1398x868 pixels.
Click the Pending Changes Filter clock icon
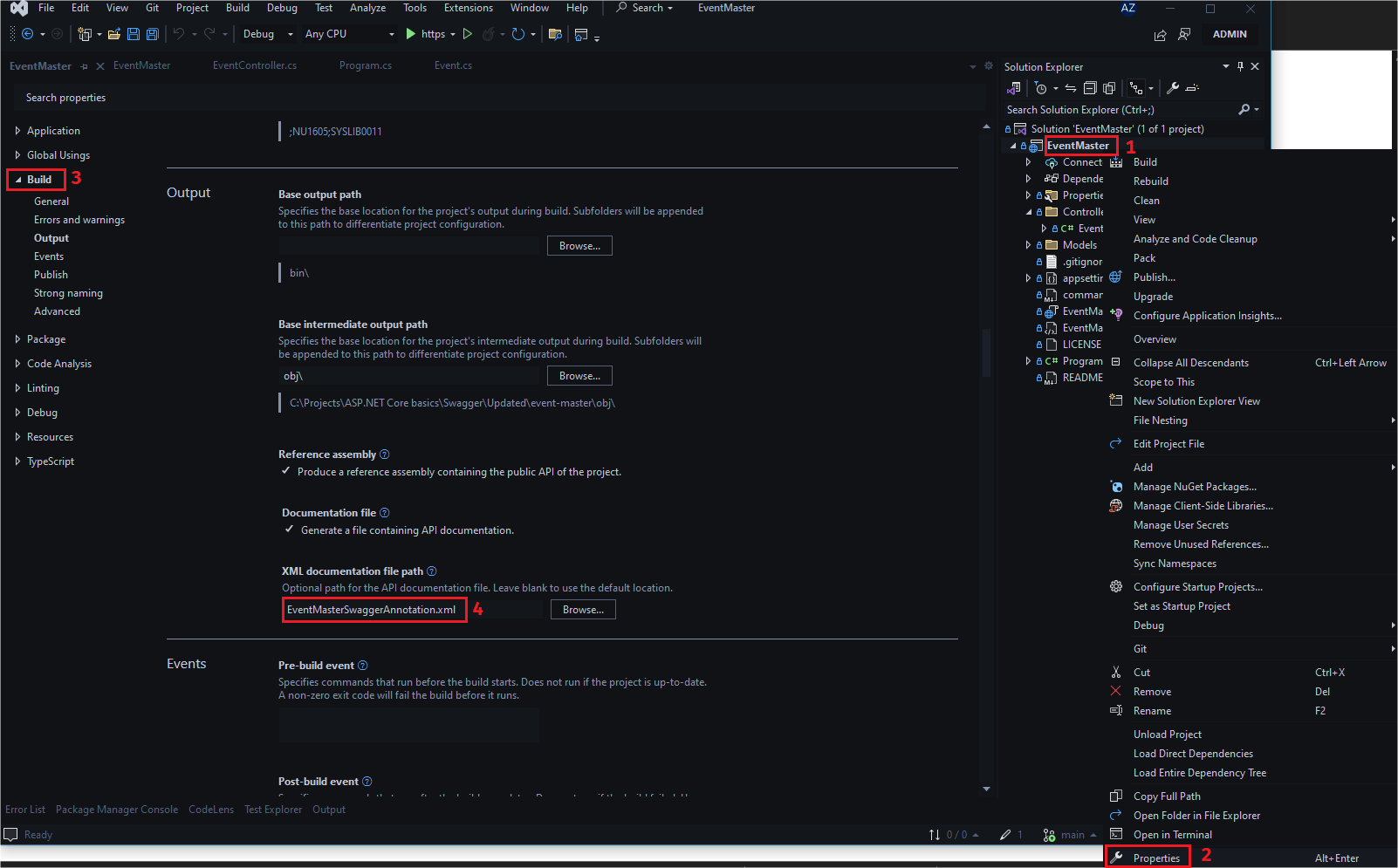pos(1040,88)
